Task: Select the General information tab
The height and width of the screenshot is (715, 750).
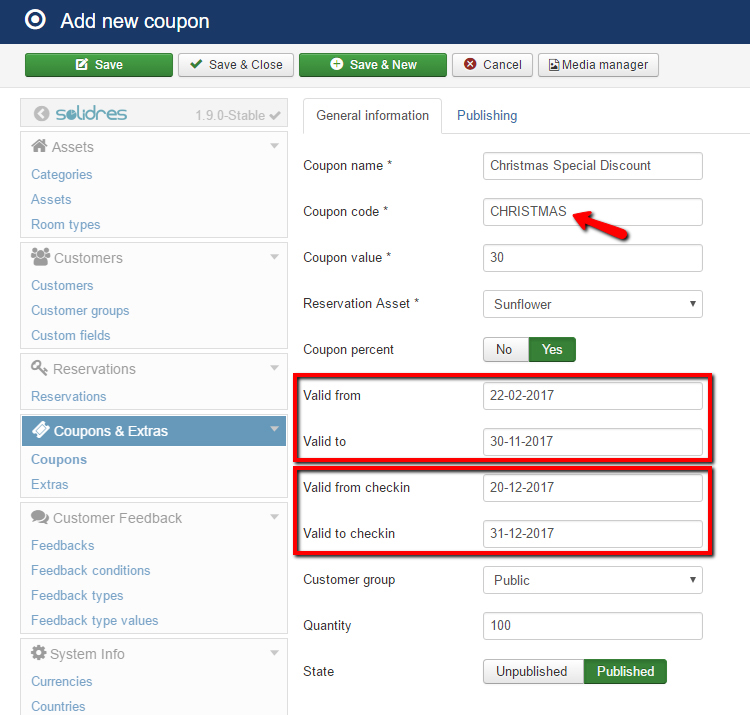Action: (x=372, y=116)
